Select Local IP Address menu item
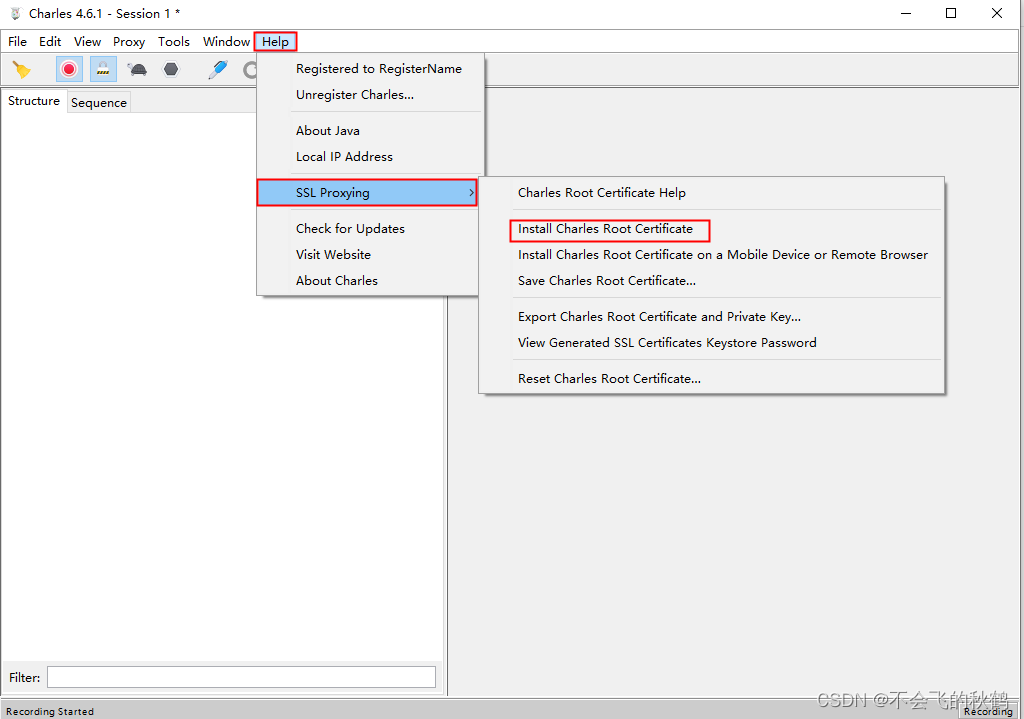The width and height of the screenshot is (1024, 719). coord(370,157)
